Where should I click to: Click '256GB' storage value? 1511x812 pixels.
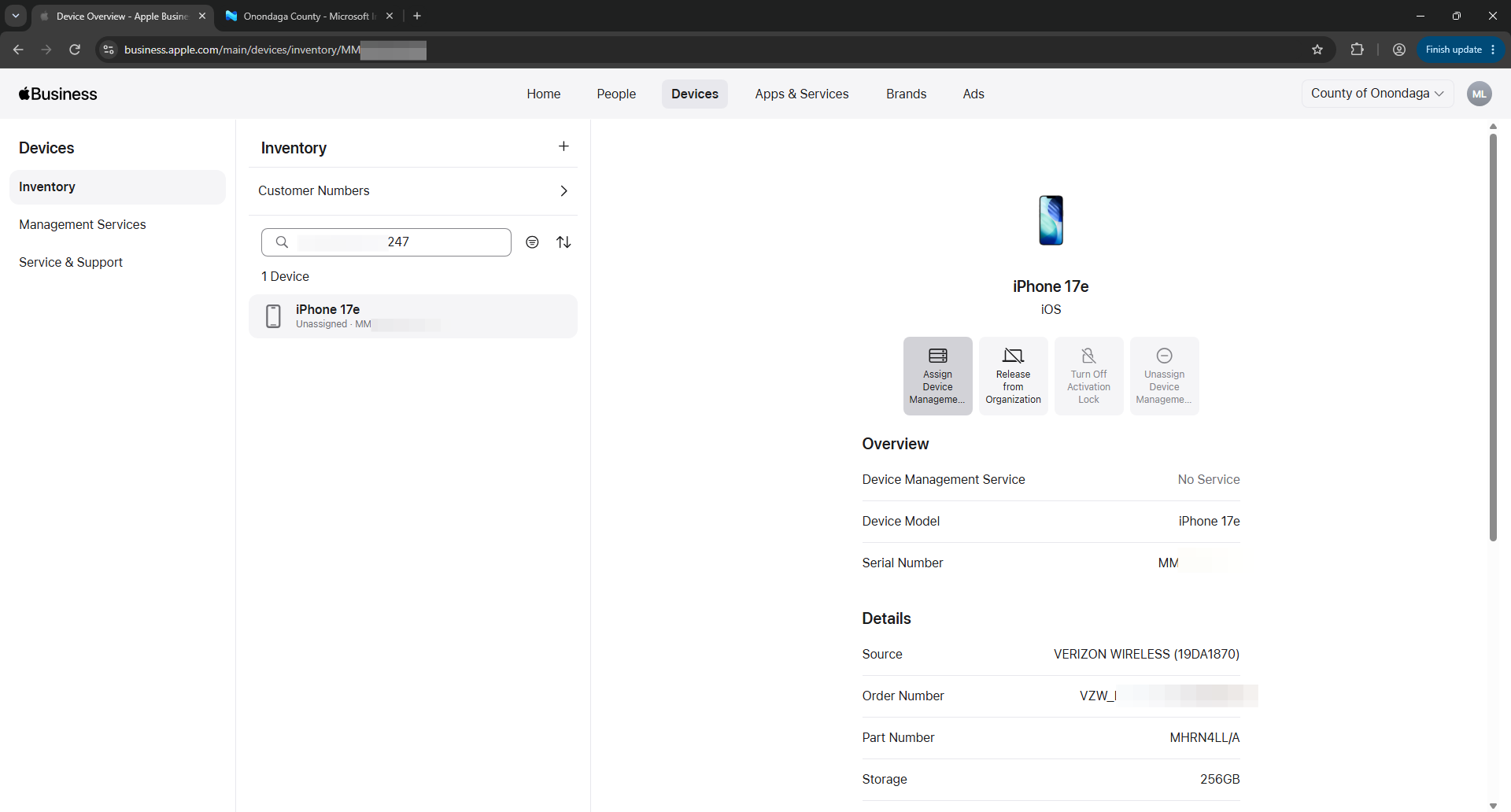tap(1220, 780)
